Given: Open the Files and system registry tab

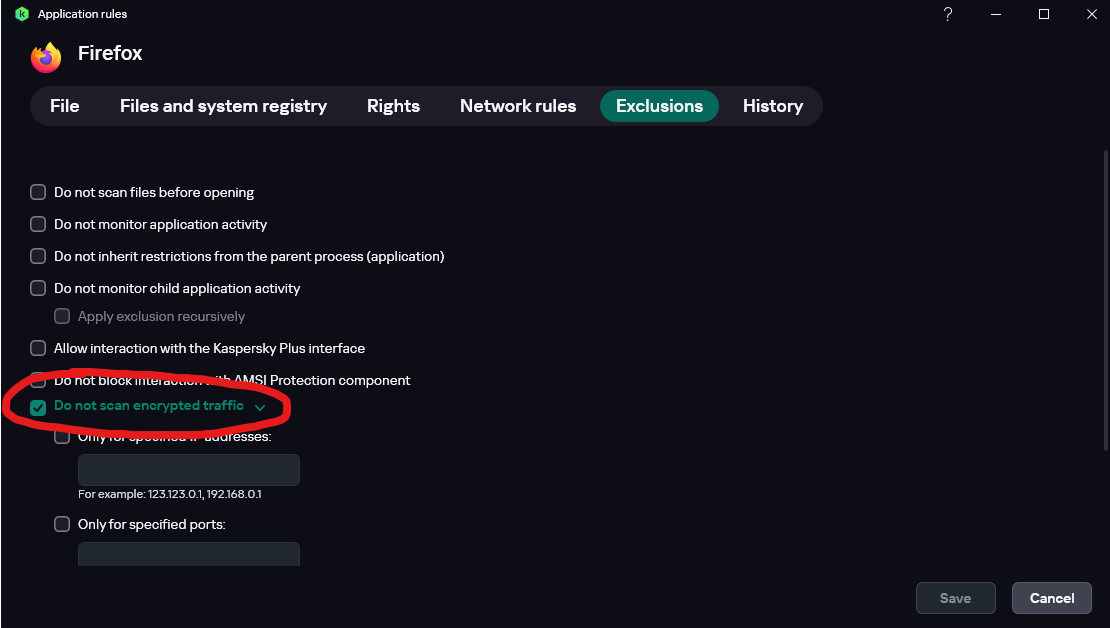Looking at the screenshot, I should point(223,106).
